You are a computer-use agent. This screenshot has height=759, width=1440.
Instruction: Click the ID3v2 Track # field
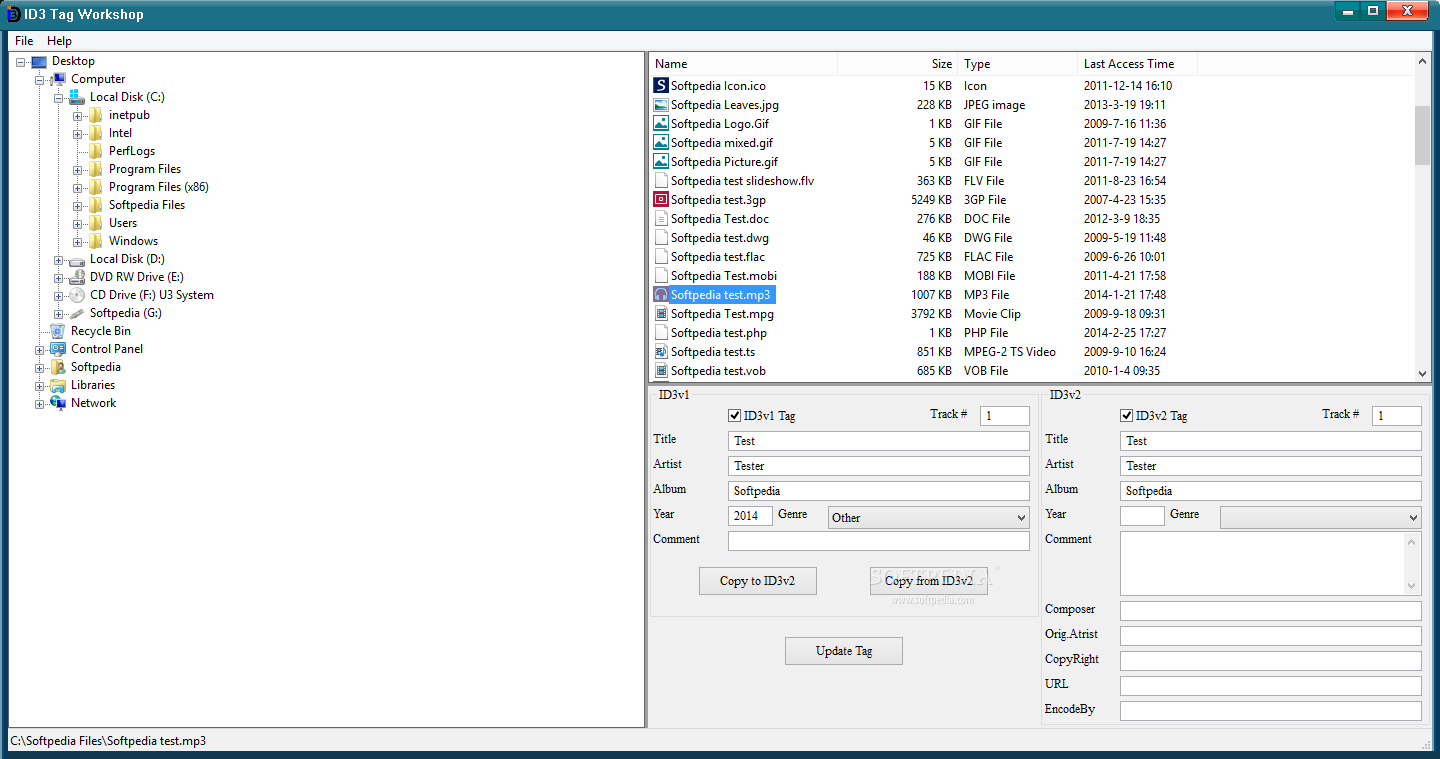click(1397, 416)
